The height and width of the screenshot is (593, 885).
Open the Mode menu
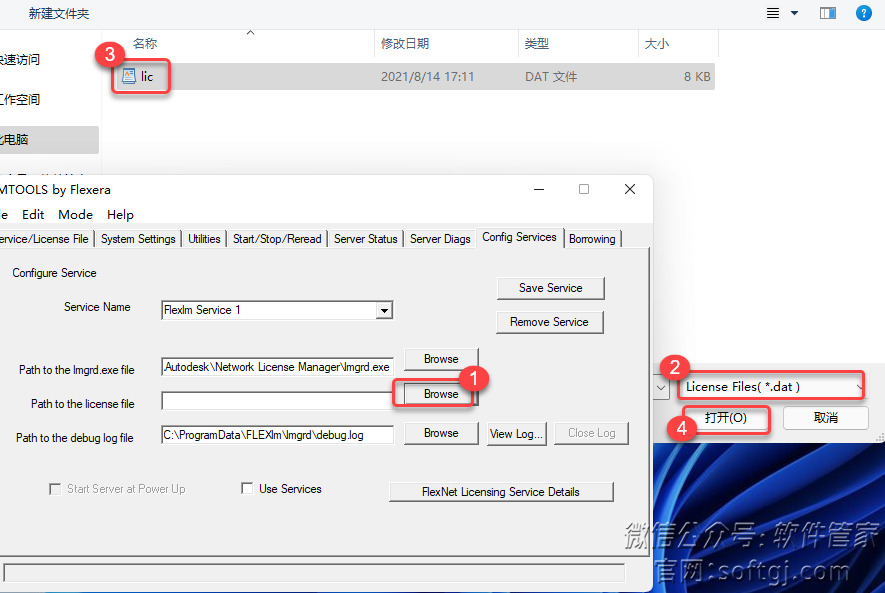[75, 214]
